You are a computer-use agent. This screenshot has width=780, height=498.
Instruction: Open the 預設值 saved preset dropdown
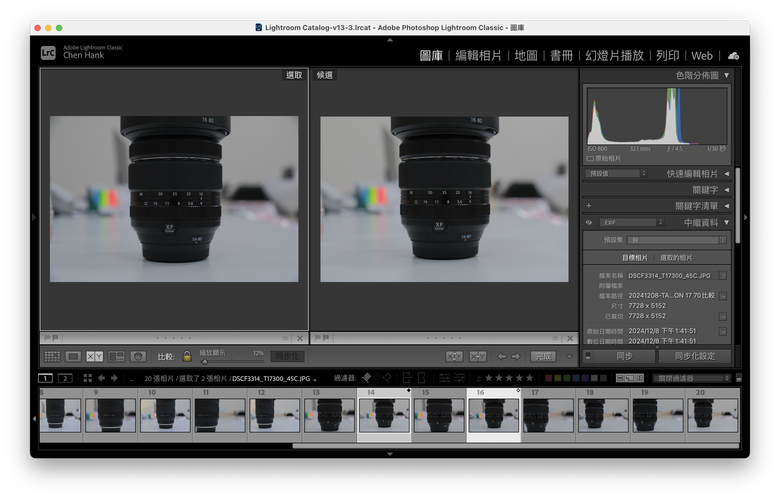point(616,174)
